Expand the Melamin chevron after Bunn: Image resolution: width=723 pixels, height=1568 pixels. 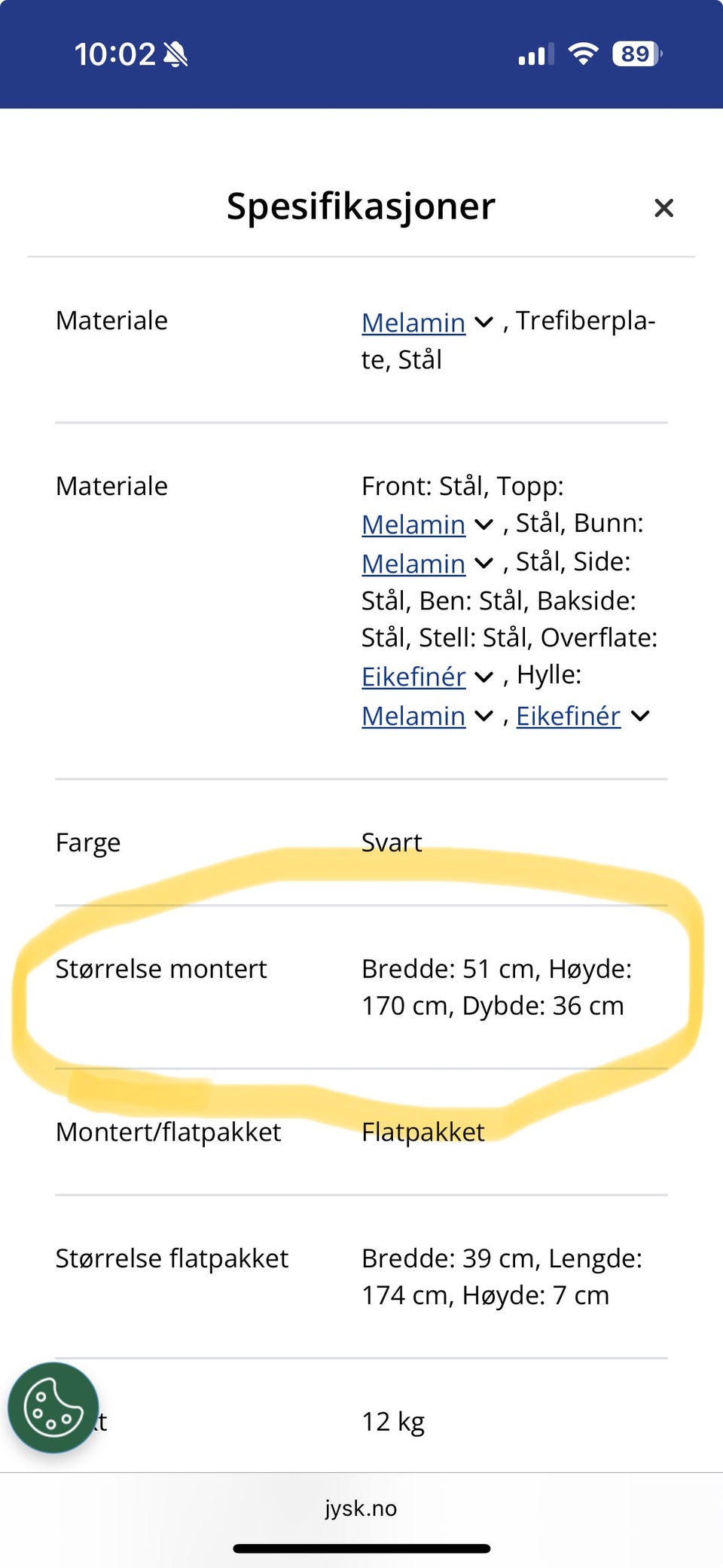484,564
